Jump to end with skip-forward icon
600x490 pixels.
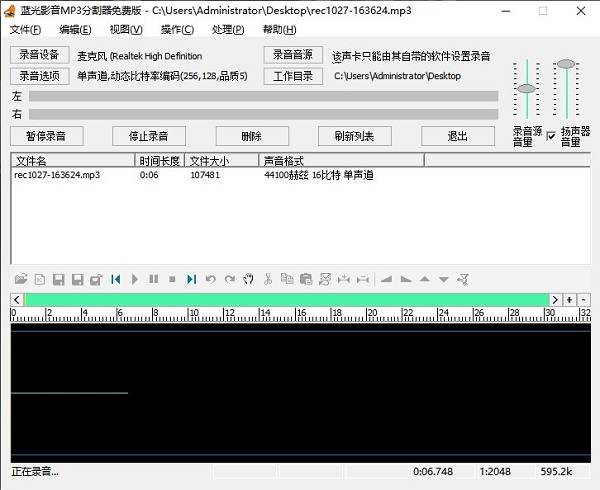pos(191,279)
